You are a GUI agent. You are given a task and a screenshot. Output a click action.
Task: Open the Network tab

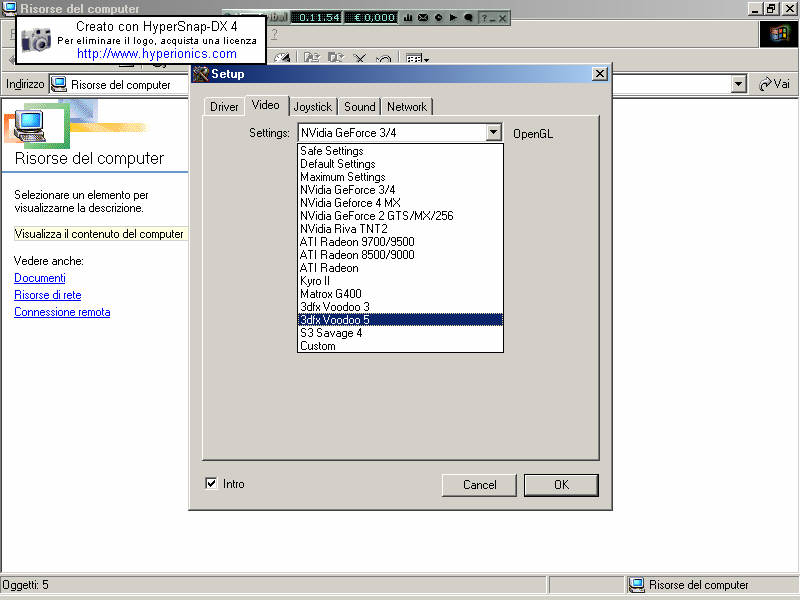407,107
